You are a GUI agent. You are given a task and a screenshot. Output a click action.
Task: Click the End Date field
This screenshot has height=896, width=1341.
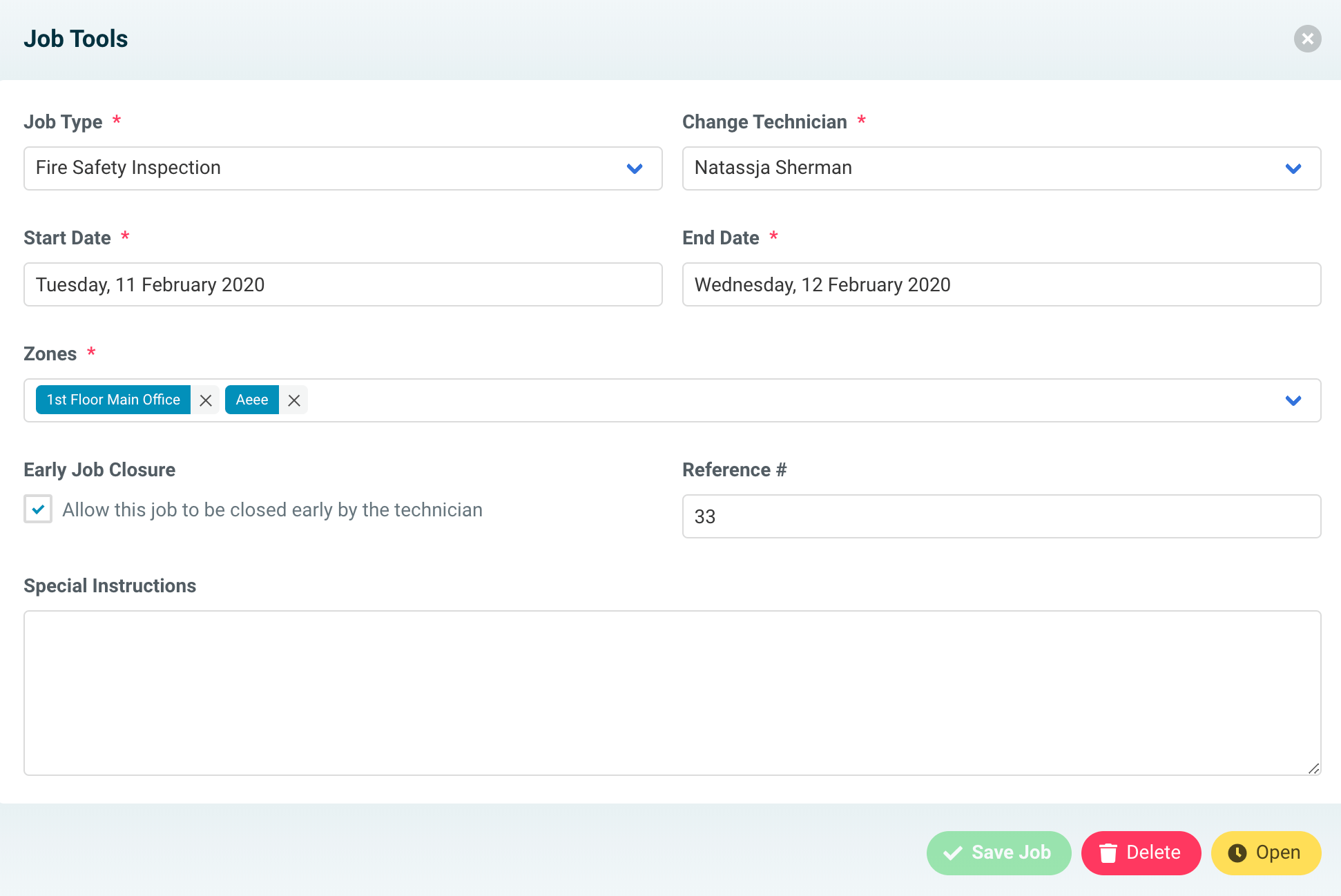[x=1001, y=284]
